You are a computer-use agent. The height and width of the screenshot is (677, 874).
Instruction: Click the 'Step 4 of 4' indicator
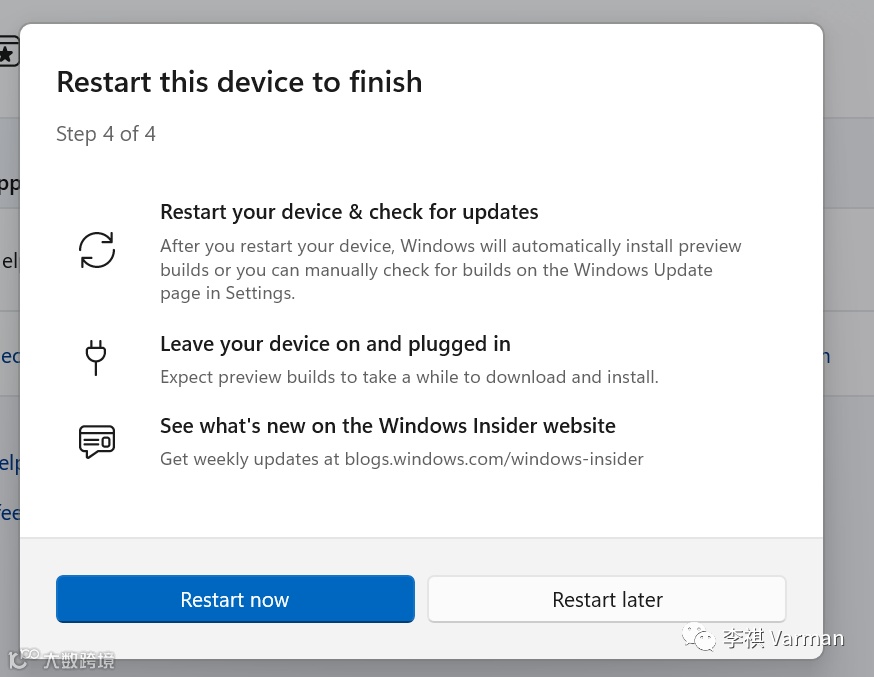pyautogui.click(x=106, y=134)
